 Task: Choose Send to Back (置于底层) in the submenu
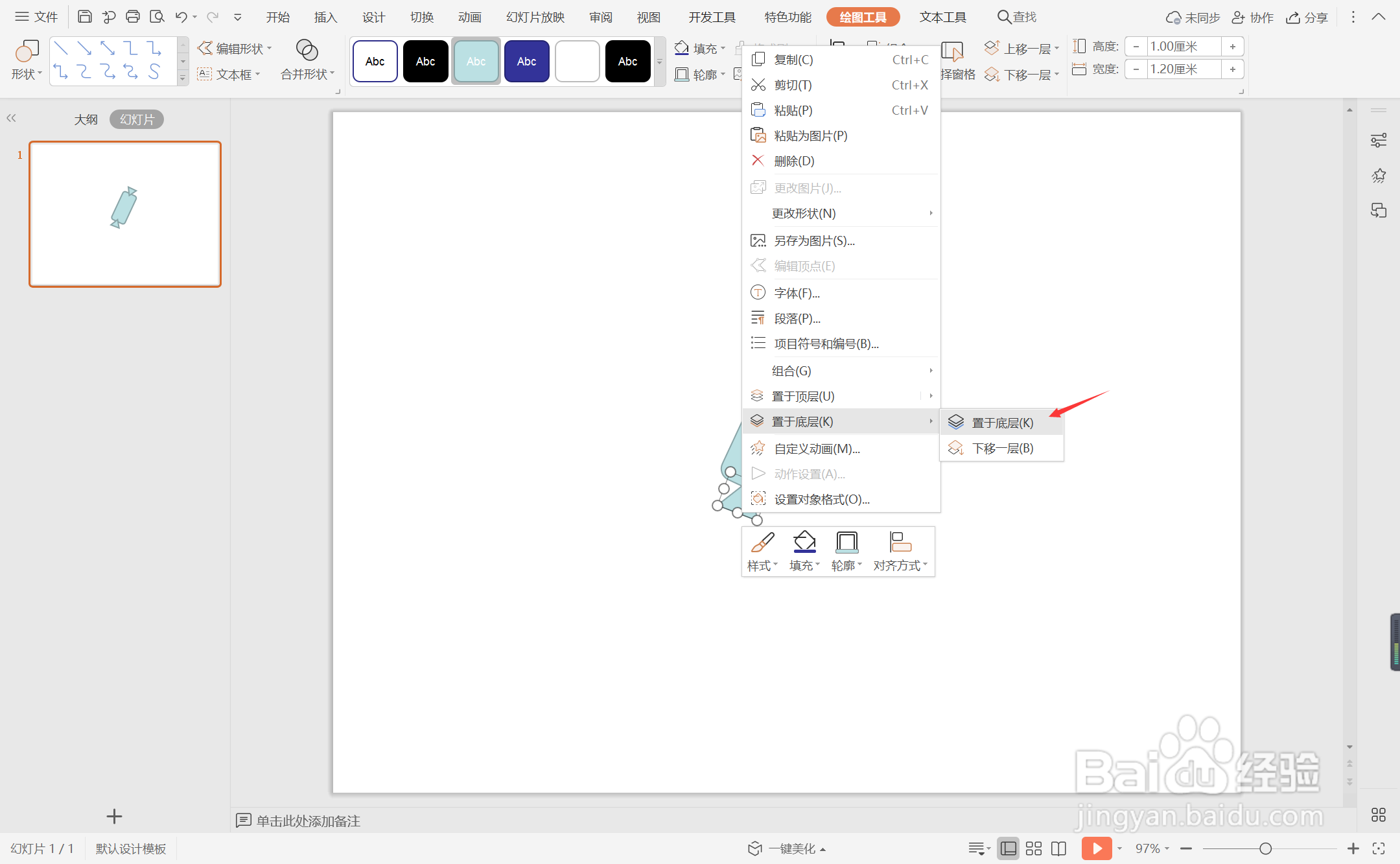[x=1002, y=423]
